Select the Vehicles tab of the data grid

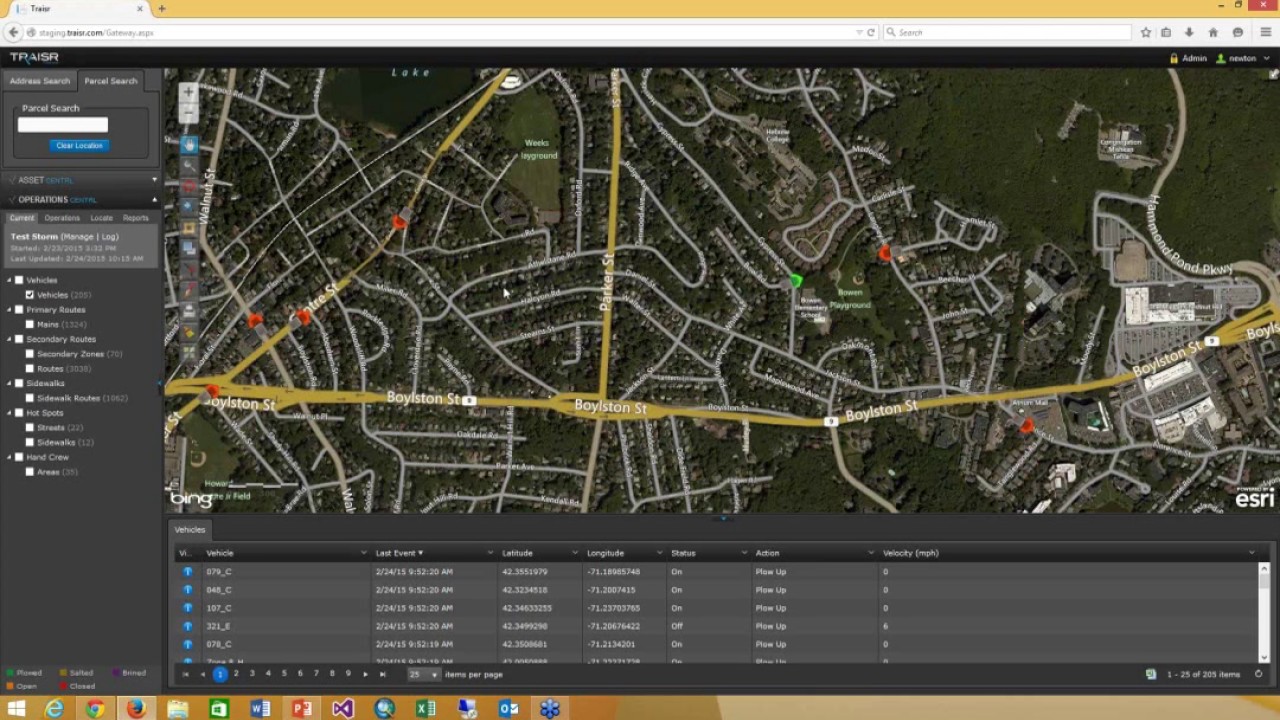[189, 530]
